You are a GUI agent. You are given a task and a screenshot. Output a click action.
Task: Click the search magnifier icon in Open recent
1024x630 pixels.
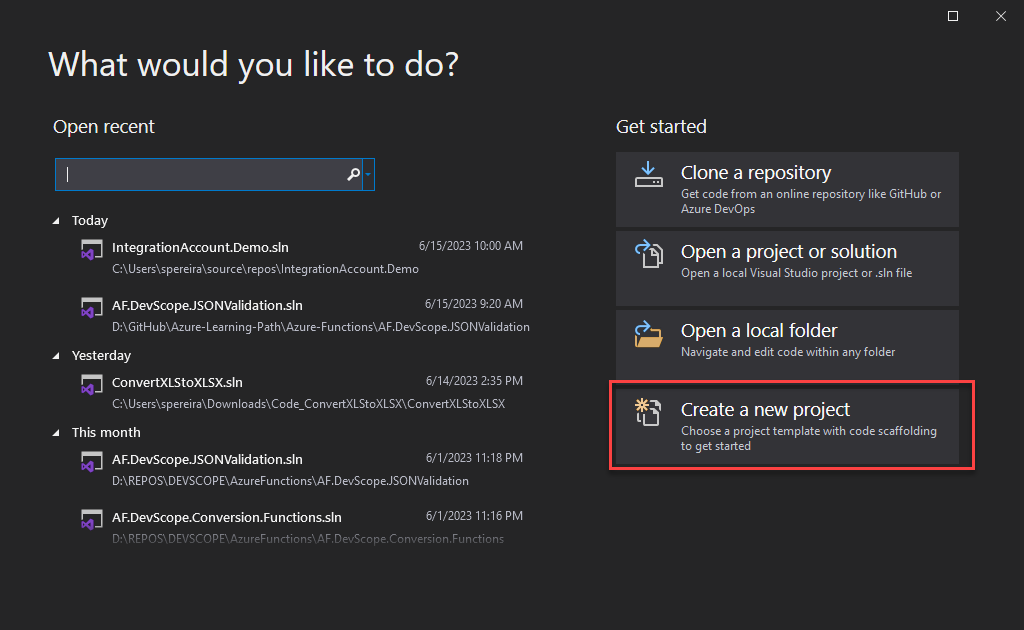(x=353, y=174)
